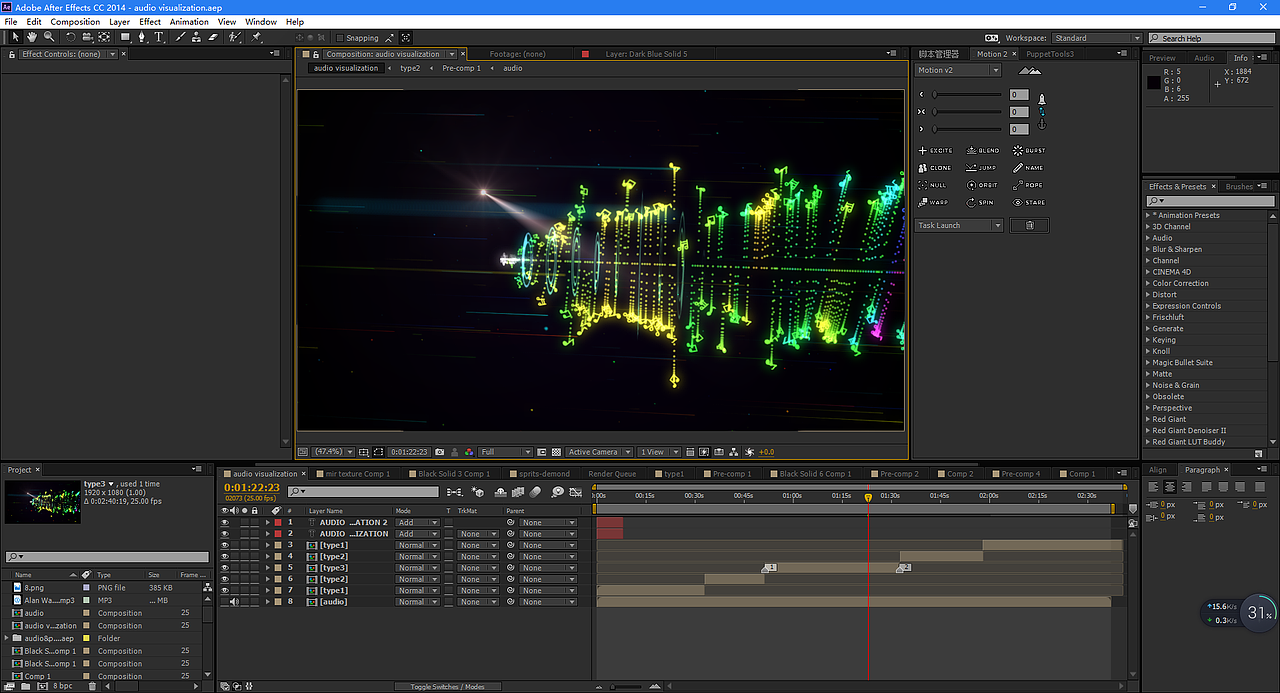Click the current time display 0:01:22:23
This screenshot has height=693, width=1280.
pos(251,487)
